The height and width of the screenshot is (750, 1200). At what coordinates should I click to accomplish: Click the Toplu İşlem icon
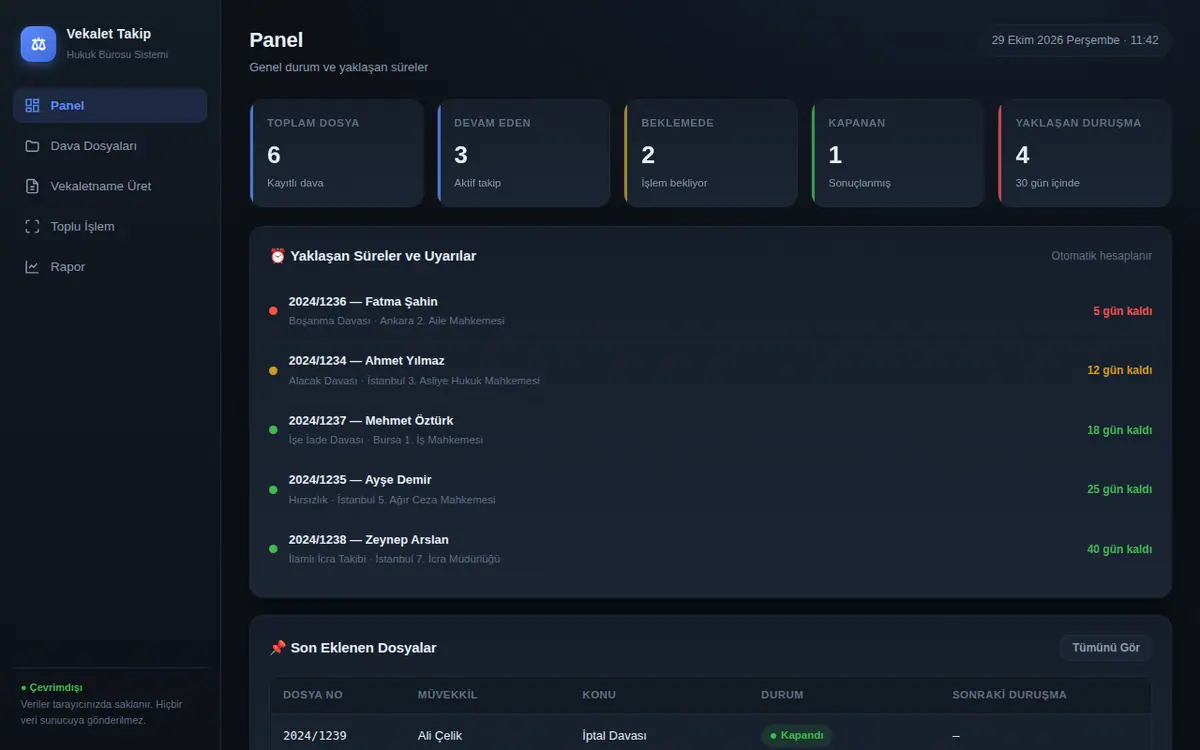32,227
